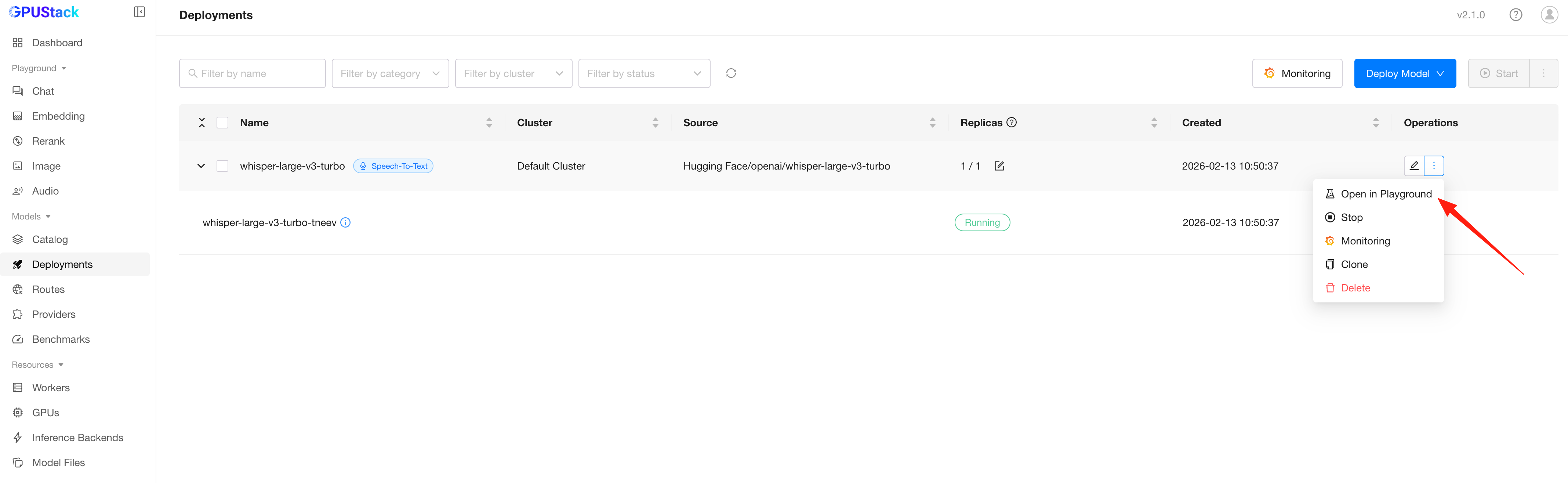Toggle the three-dot row operations button
The width and height of the screenshot is (1568, 483).
pos(1433,166)
